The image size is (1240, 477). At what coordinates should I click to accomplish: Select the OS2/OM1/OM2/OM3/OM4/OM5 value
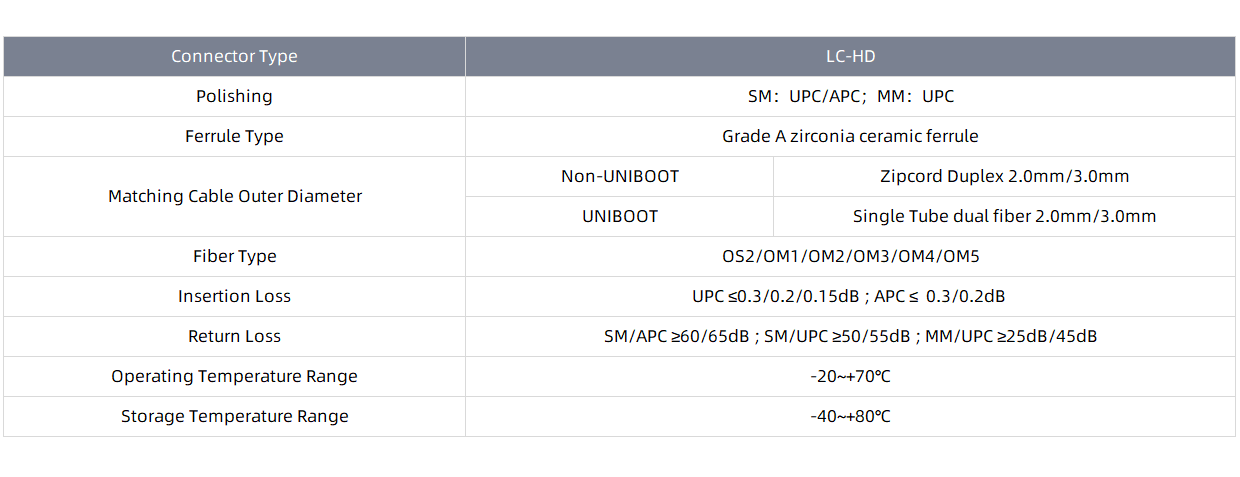(x=850, y=256)
